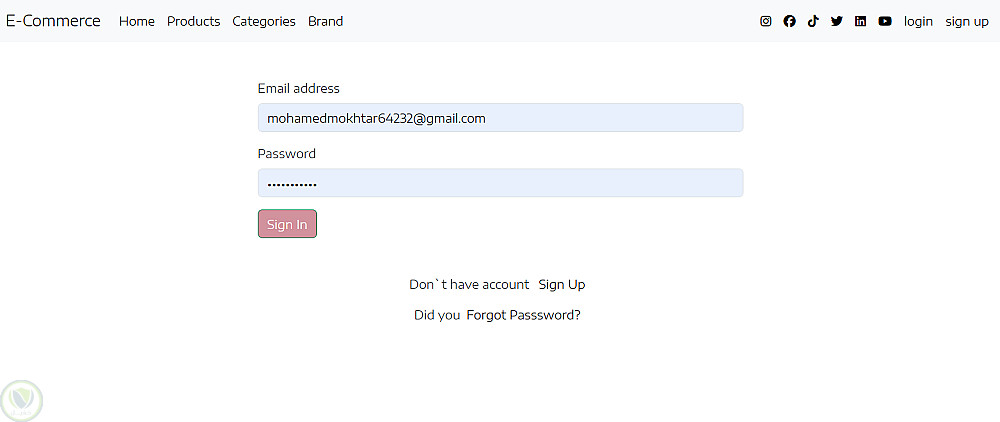The width and height of the screenshot is (1000, 422).
Task: Select Categories in the navigation bar
Action: [x=264, y=21]
